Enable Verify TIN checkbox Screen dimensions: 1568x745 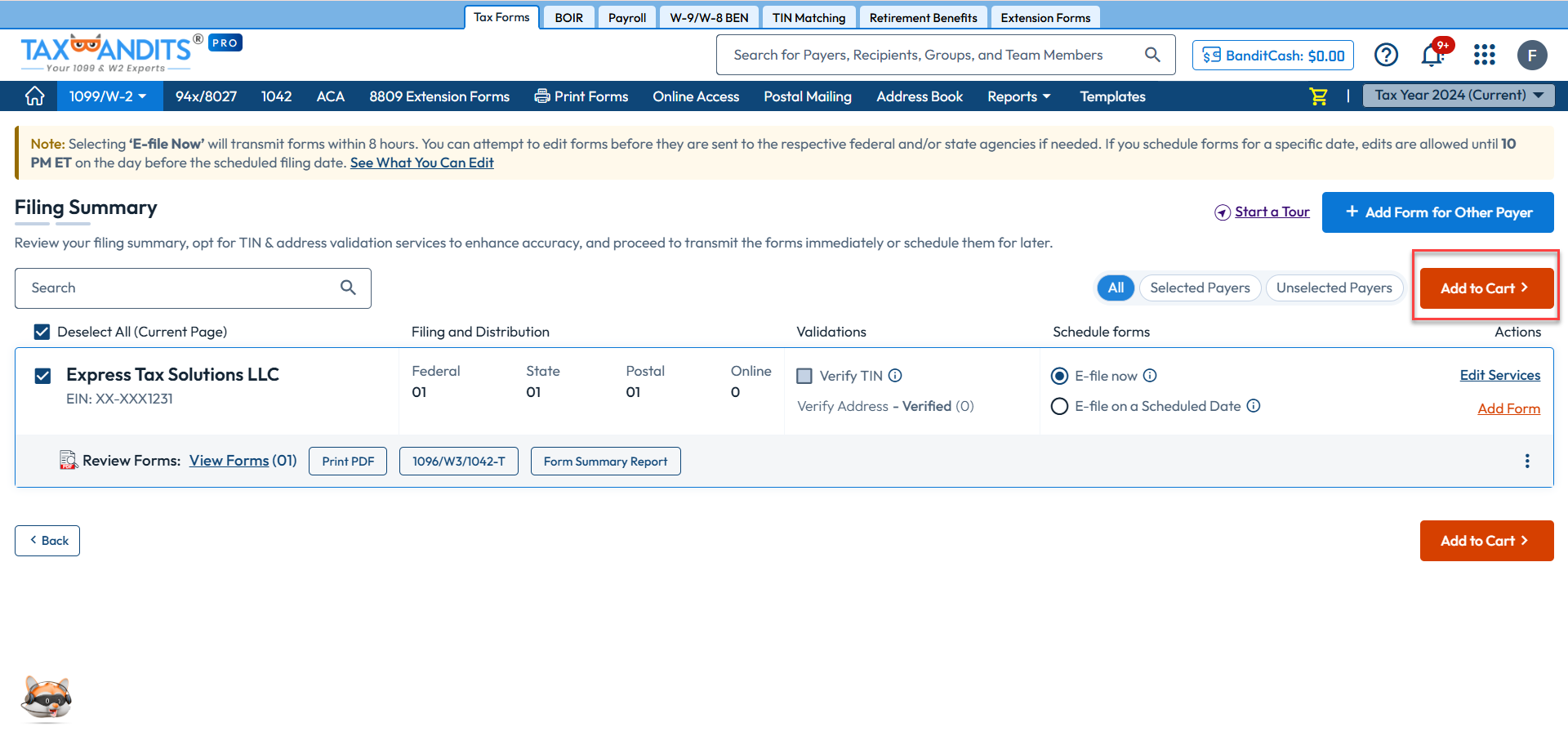click(x=804, y=376)
